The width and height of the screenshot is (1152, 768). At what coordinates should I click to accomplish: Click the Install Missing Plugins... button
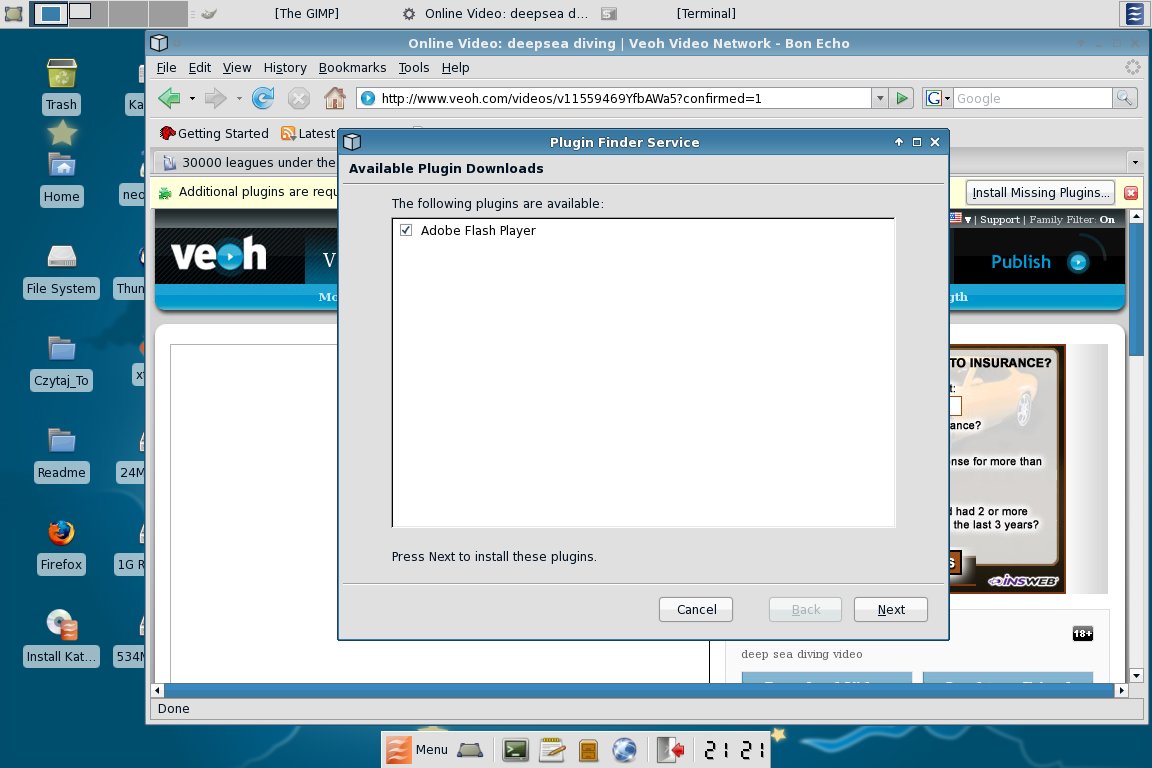pyautogui.click(x=1040, y=193)
